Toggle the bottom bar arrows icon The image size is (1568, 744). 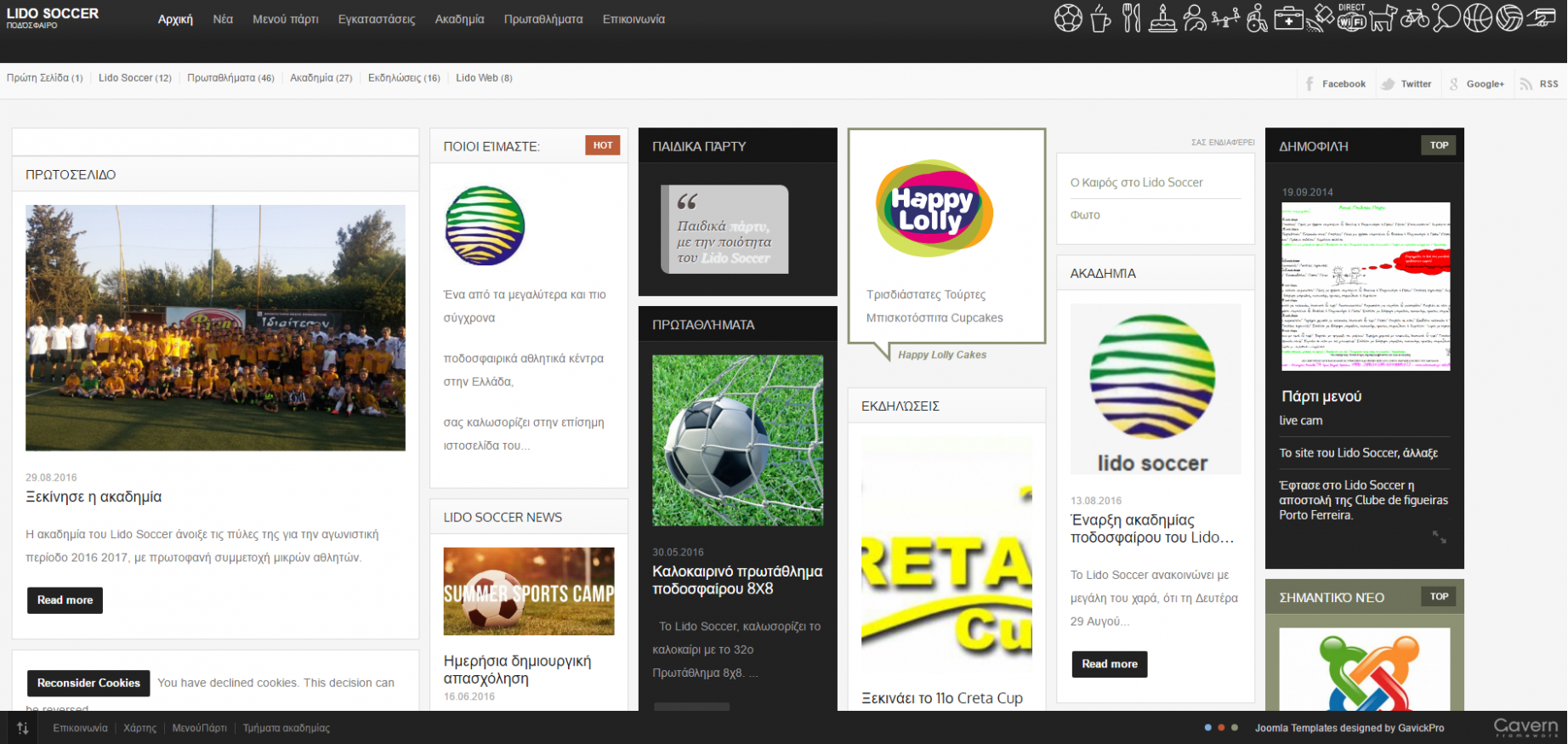click(x=23, y=728)
